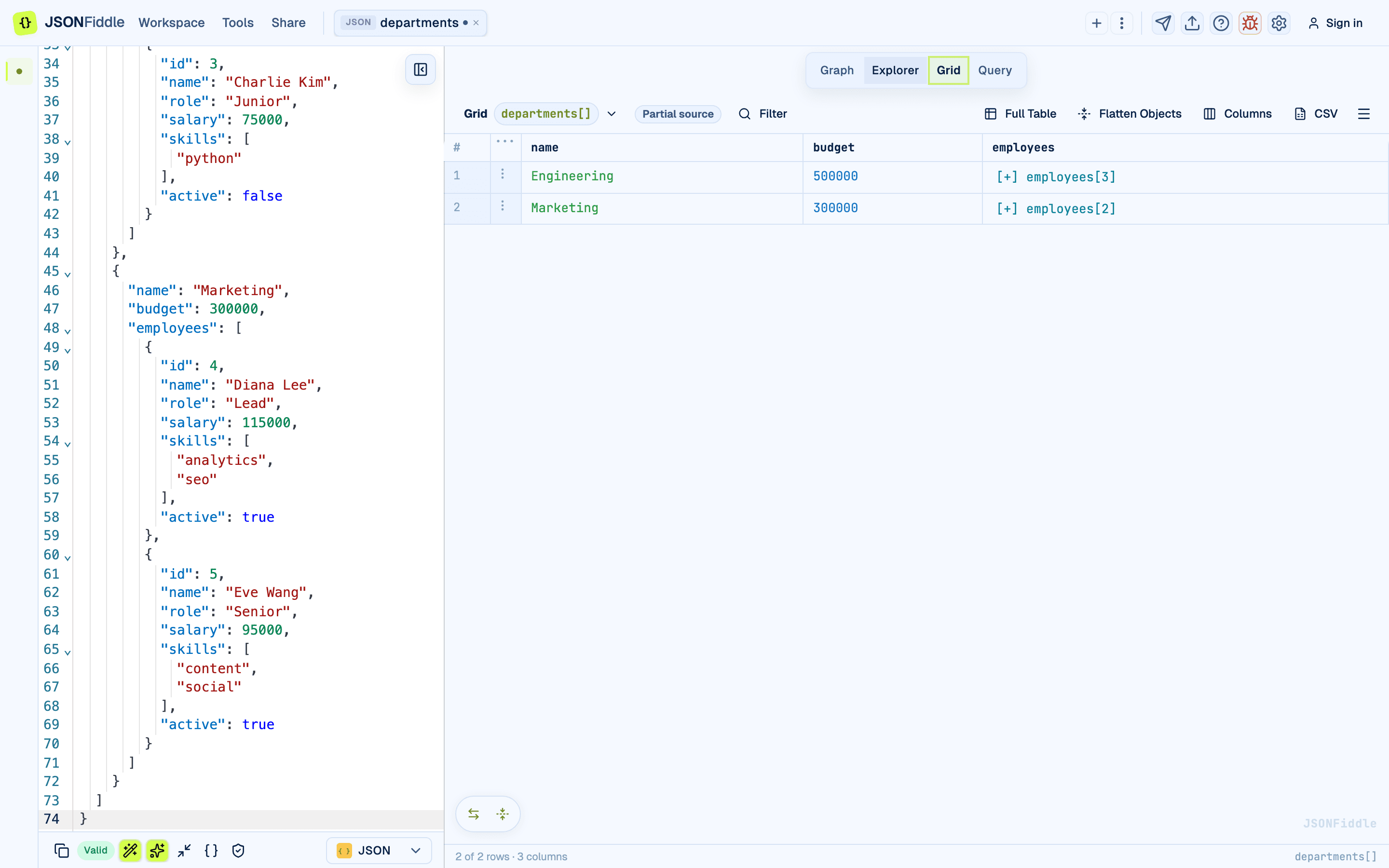Collapse the fold arrow at line 65
Viewport: 1389px width, 868px height.
(68, 652)
